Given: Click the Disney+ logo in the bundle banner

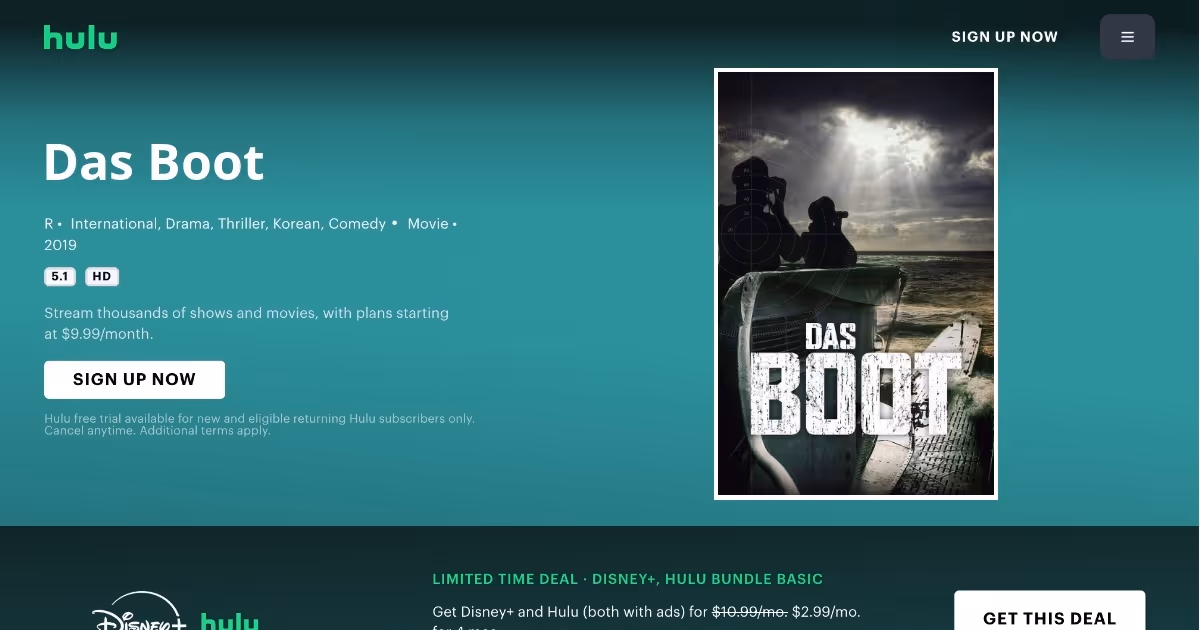Looking at the screenshot, I should [139, 612].
